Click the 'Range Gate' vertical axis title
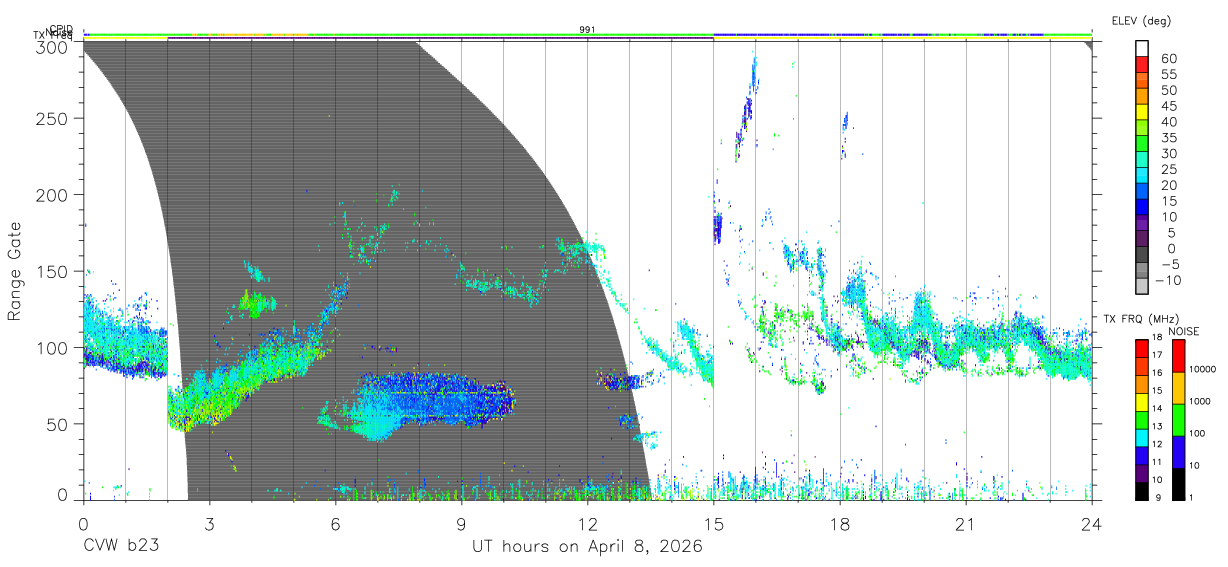This screenshot has height=567, width=1228. click(15, 271)
